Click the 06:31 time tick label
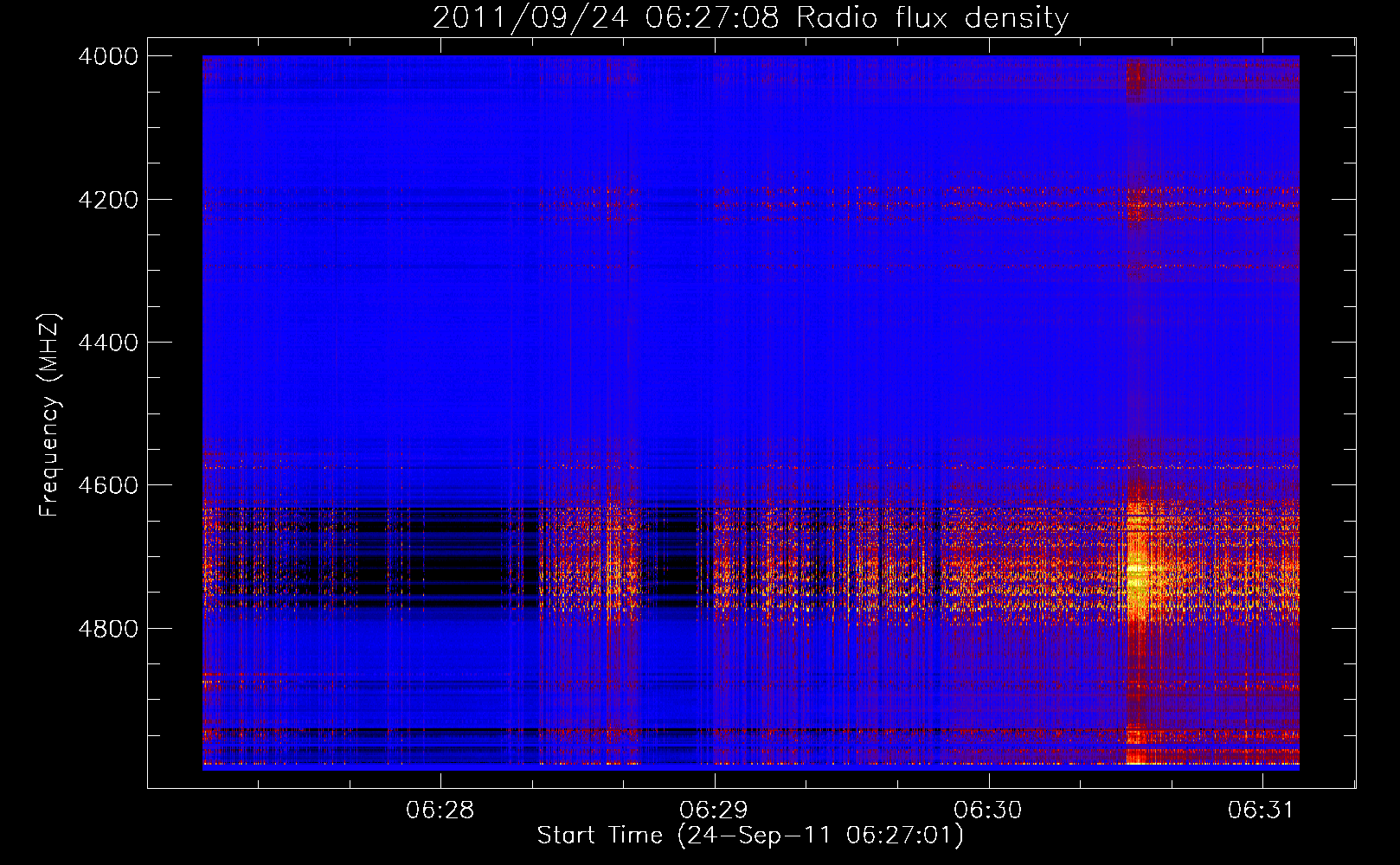Image resolution: width=1400 pixels, height=865 pixels. click(x=1262, y=810)
